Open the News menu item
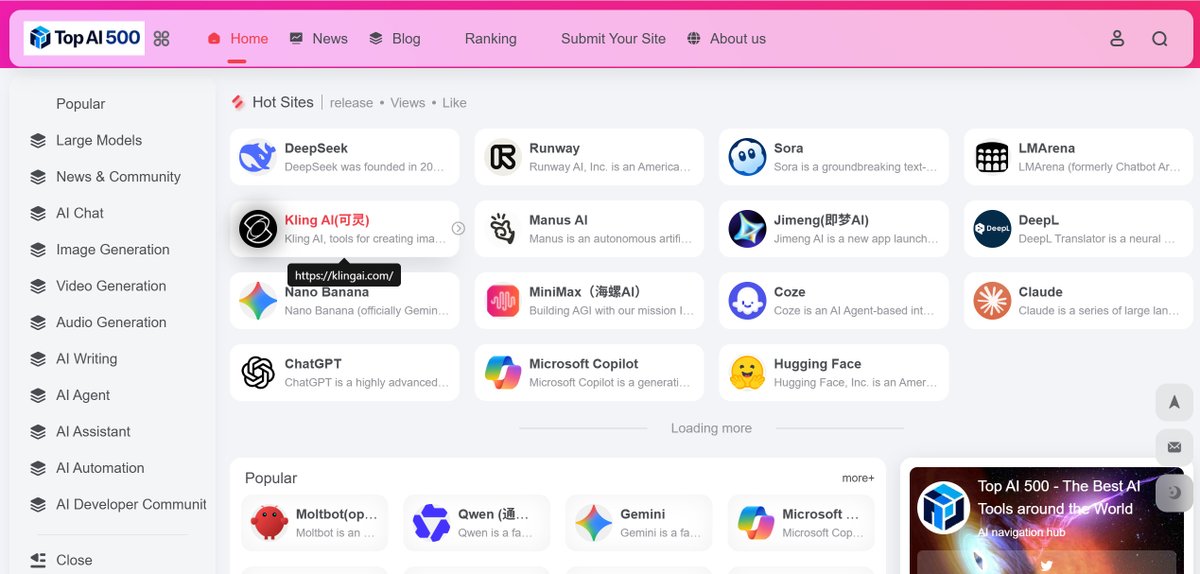 point(318,39)
